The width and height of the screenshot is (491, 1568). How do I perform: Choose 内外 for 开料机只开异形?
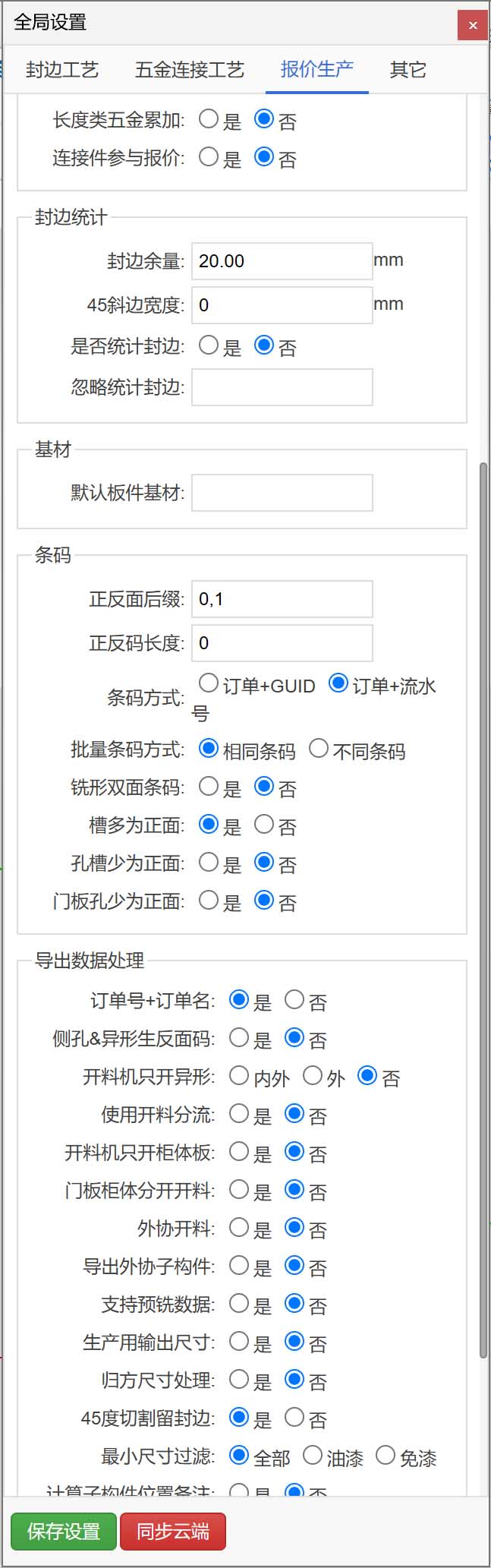[x=238, y=1075]
